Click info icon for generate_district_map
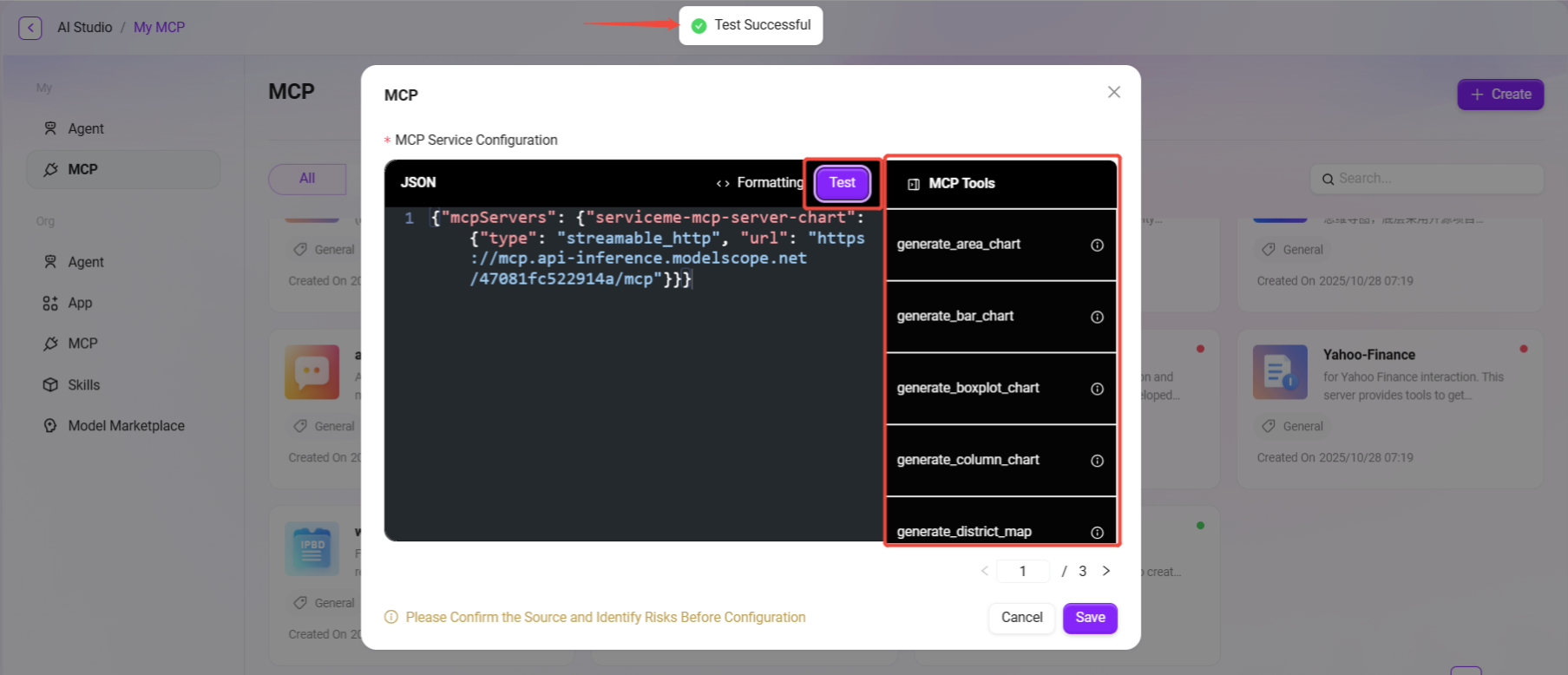The image size is (1568, 675). tap(1097, 533)
